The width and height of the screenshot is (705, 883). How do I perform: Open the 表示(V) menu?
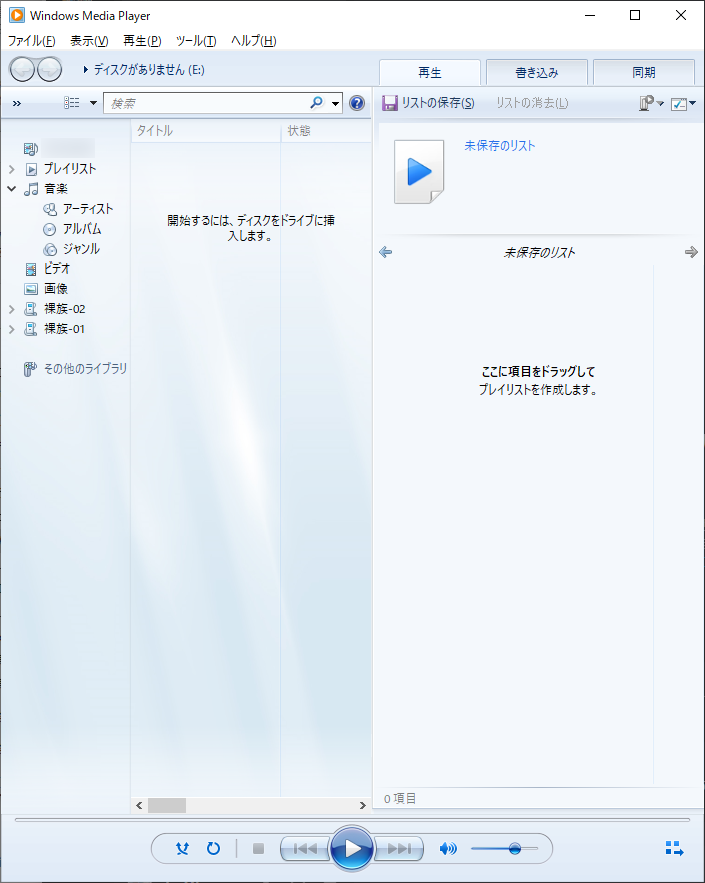(89, 41)
